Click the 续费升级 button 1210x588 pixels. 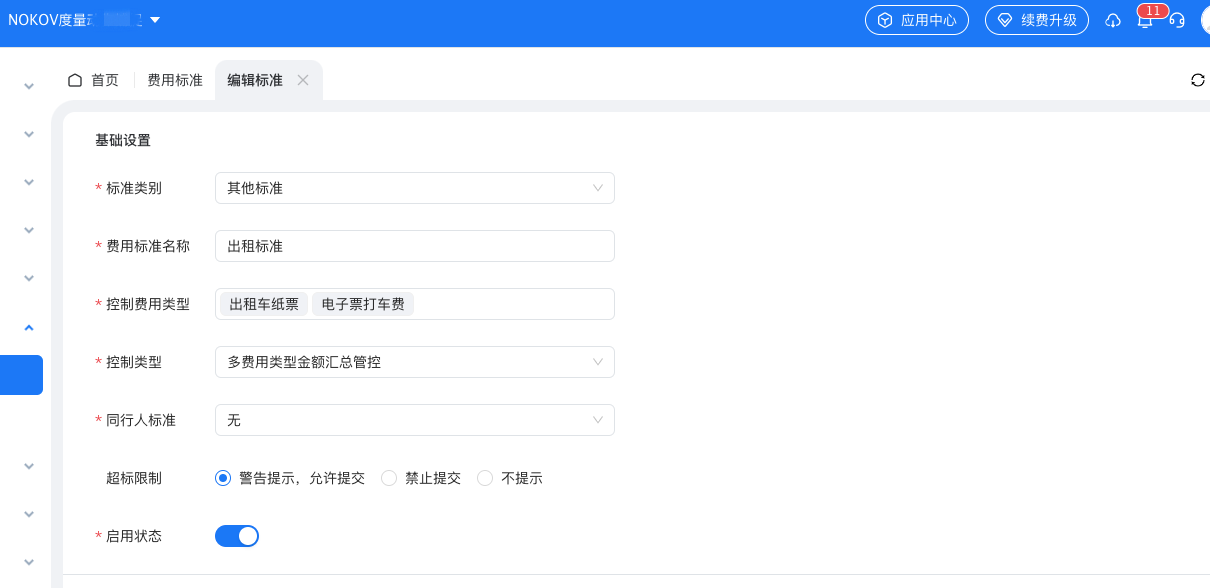(1037, 19)
